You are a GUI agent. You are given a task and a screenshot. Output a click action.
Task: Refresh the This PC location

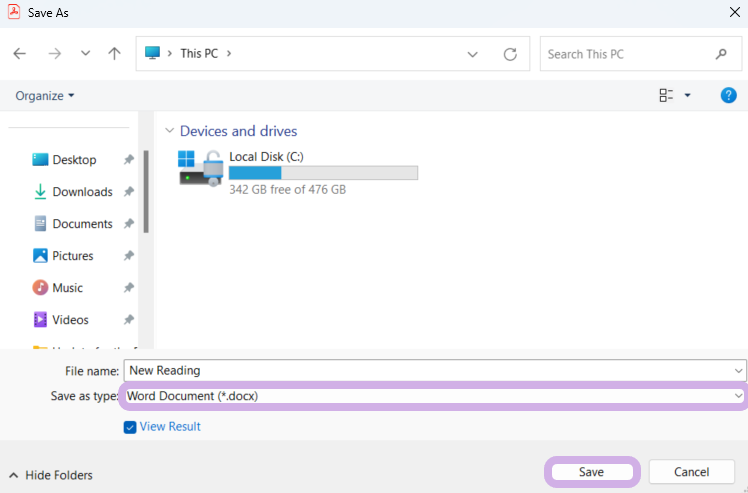[x=510, y=54]
